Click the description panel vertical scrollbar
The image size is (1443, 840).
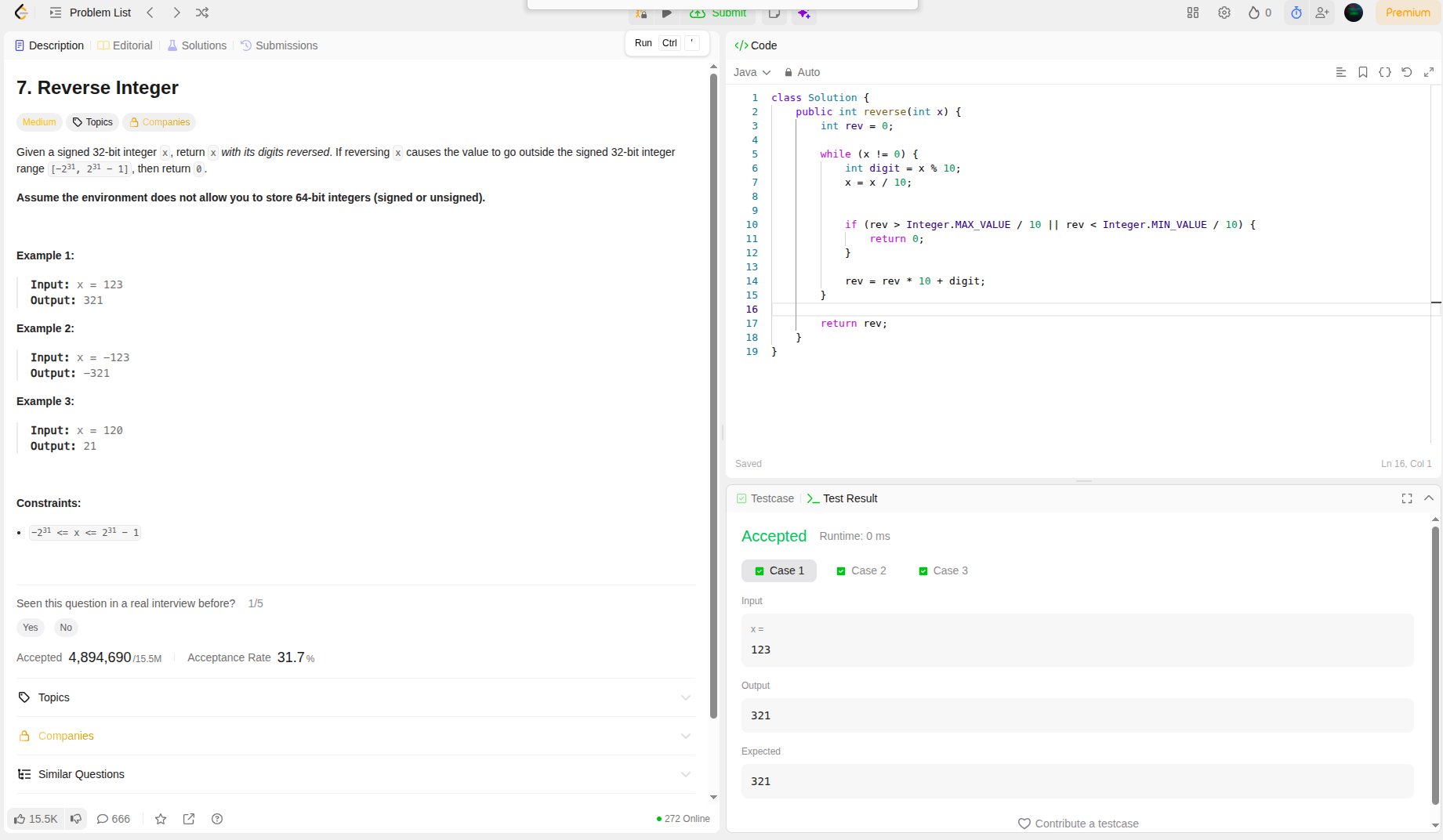[x=713, y=392]
